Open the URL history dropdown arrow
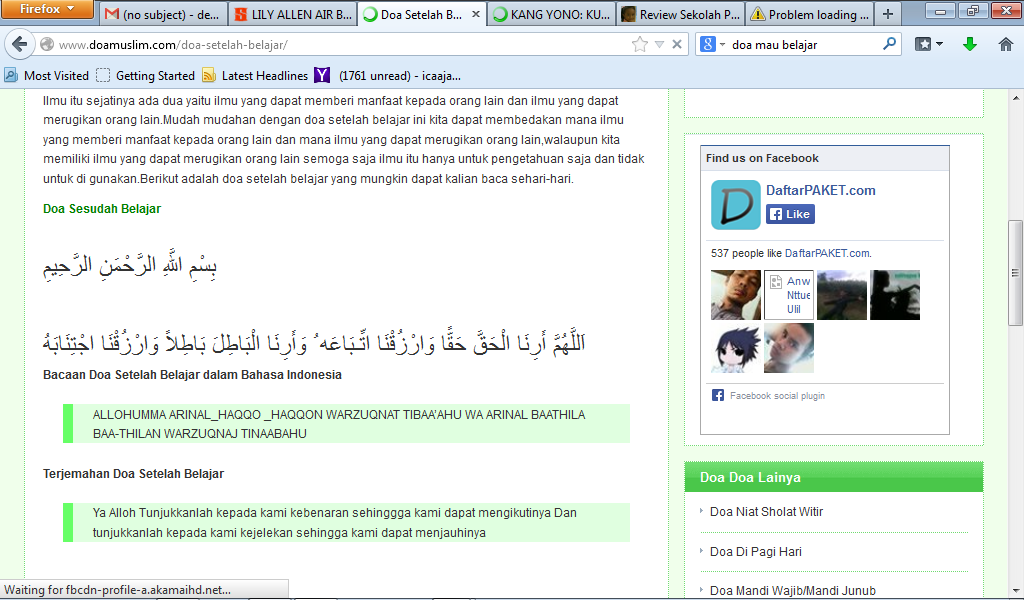 point(660,44)
